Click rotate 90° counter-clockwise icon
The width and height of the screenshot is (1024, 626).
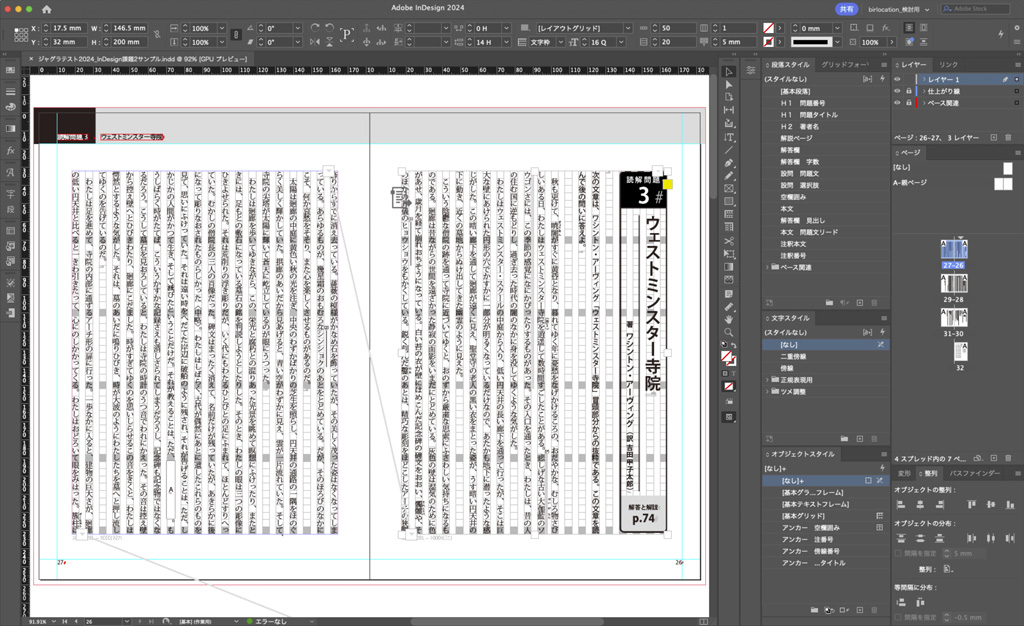point(329,28)
